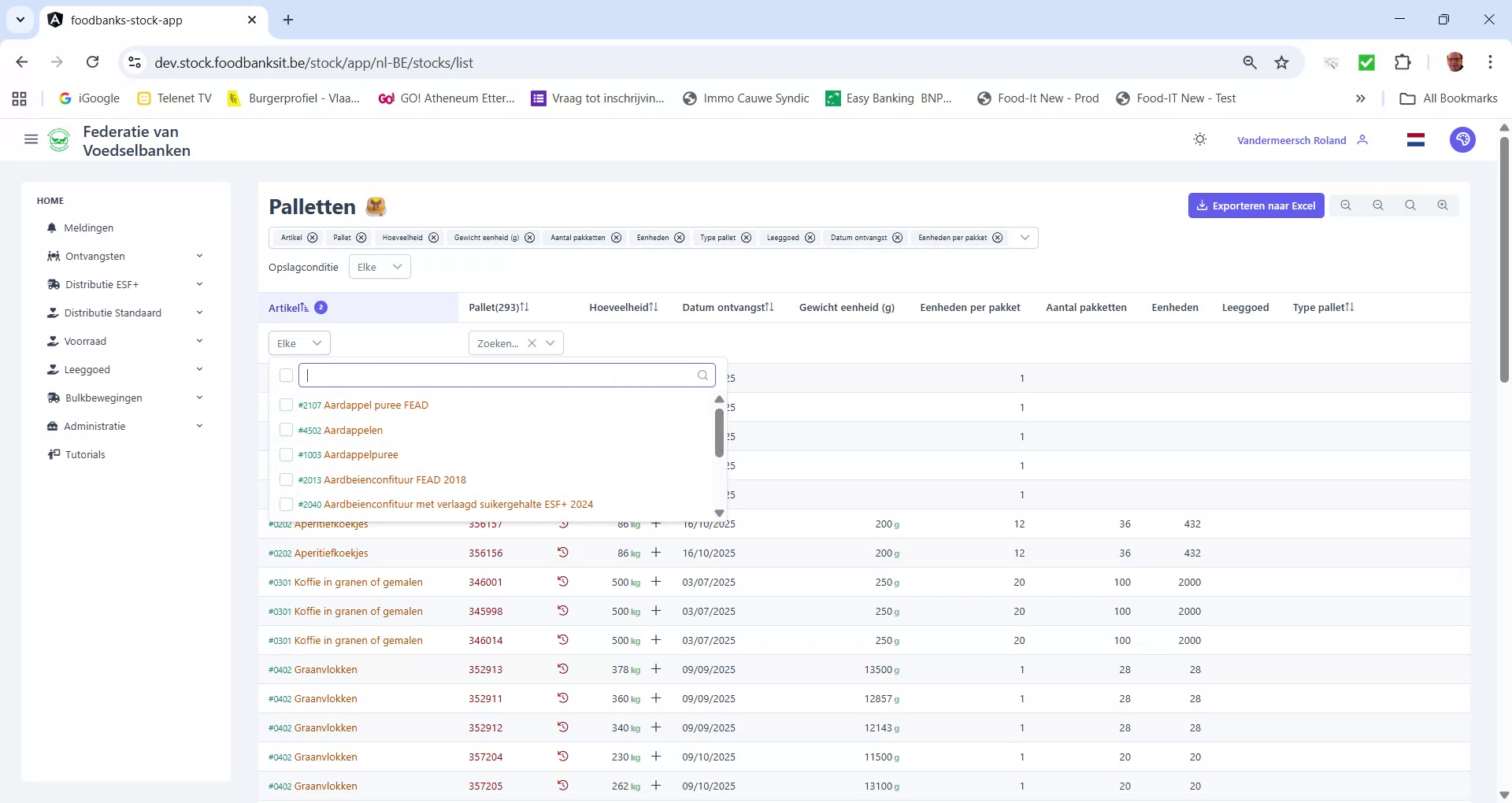Click the Exporteren naar Excel button
1512x803 pixels.
pos(1256,205)
